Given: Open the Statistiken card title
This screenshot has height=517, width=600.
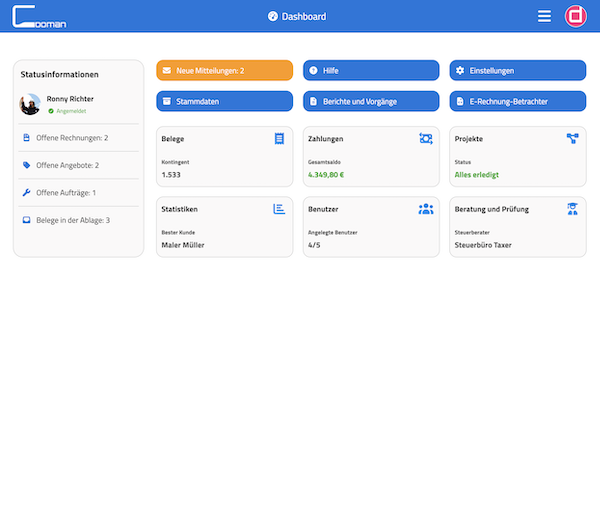Looking at the screenshot, I should point(179,209).
